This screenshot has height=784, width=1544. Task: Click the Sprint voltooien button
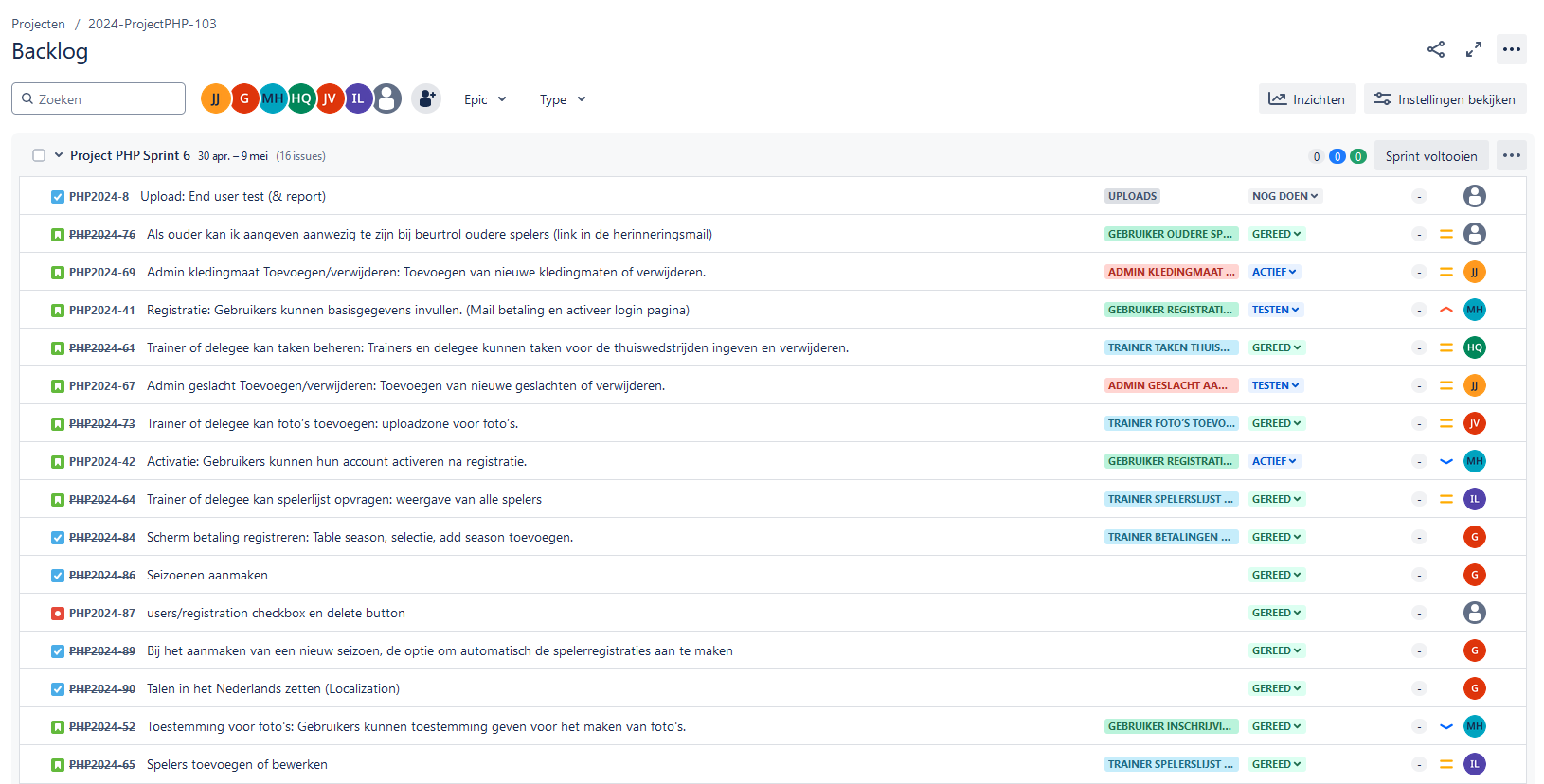(1430, 156)
